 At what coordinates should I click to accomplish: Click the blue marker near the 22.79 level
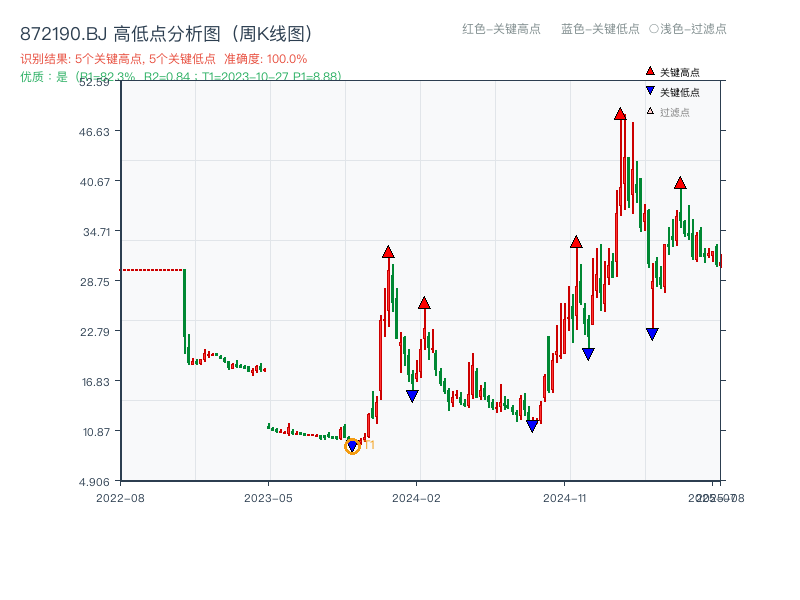[652, 334]
